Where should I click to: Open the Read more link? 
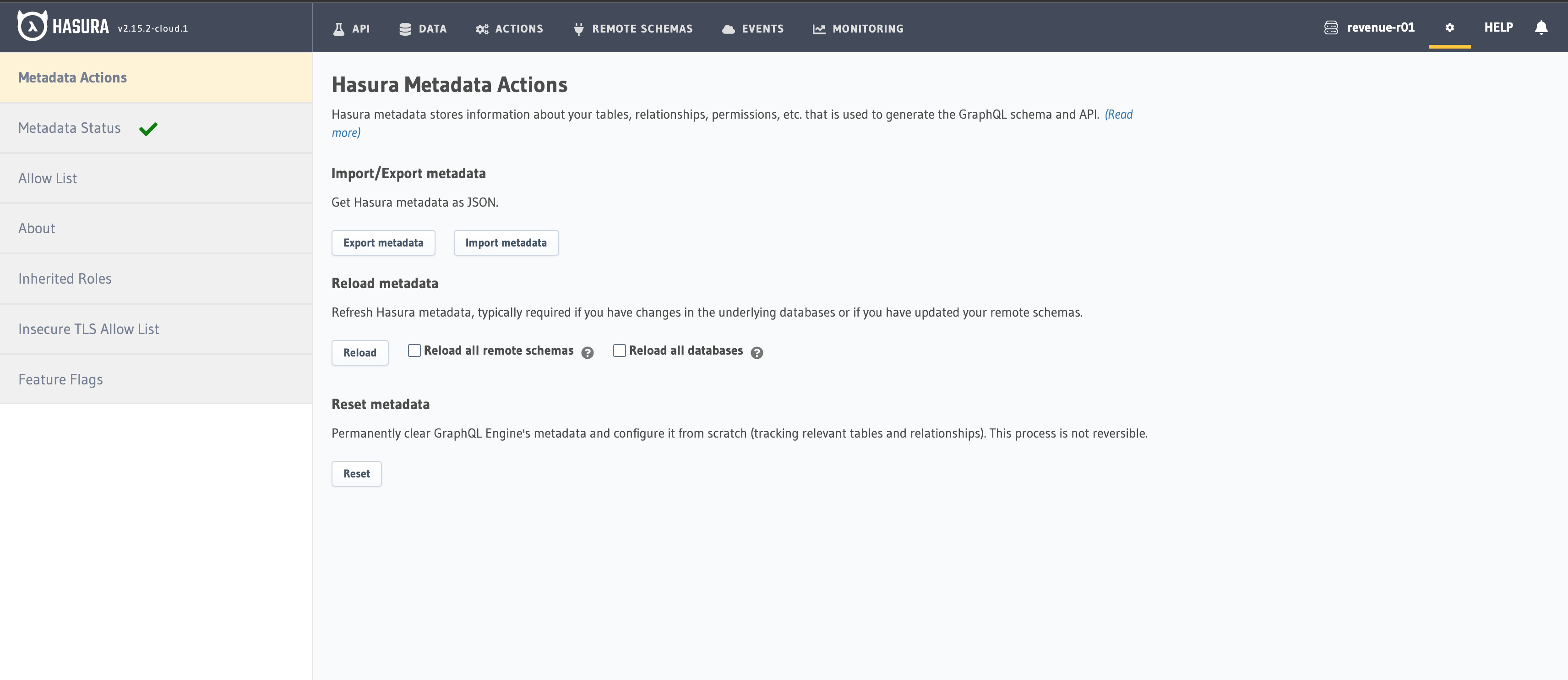click(x=1119, y=115)
